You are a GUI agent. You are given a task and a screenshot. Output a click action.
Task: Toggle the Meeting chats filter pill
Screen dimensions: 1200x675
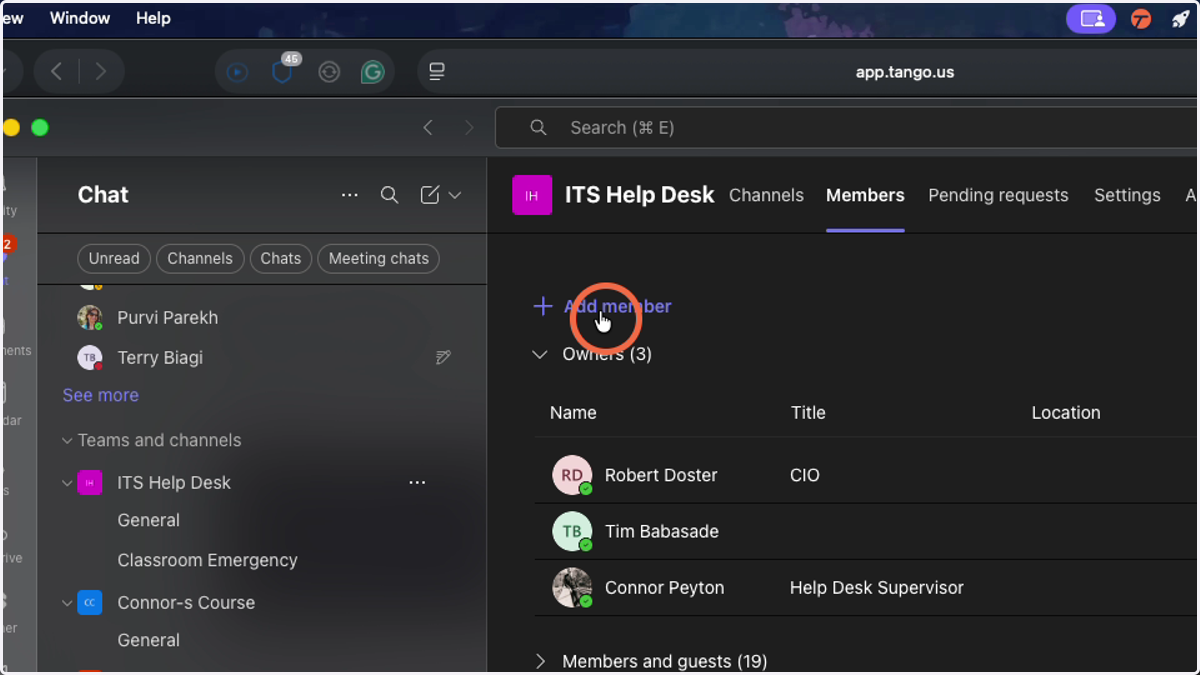(378, 258)
